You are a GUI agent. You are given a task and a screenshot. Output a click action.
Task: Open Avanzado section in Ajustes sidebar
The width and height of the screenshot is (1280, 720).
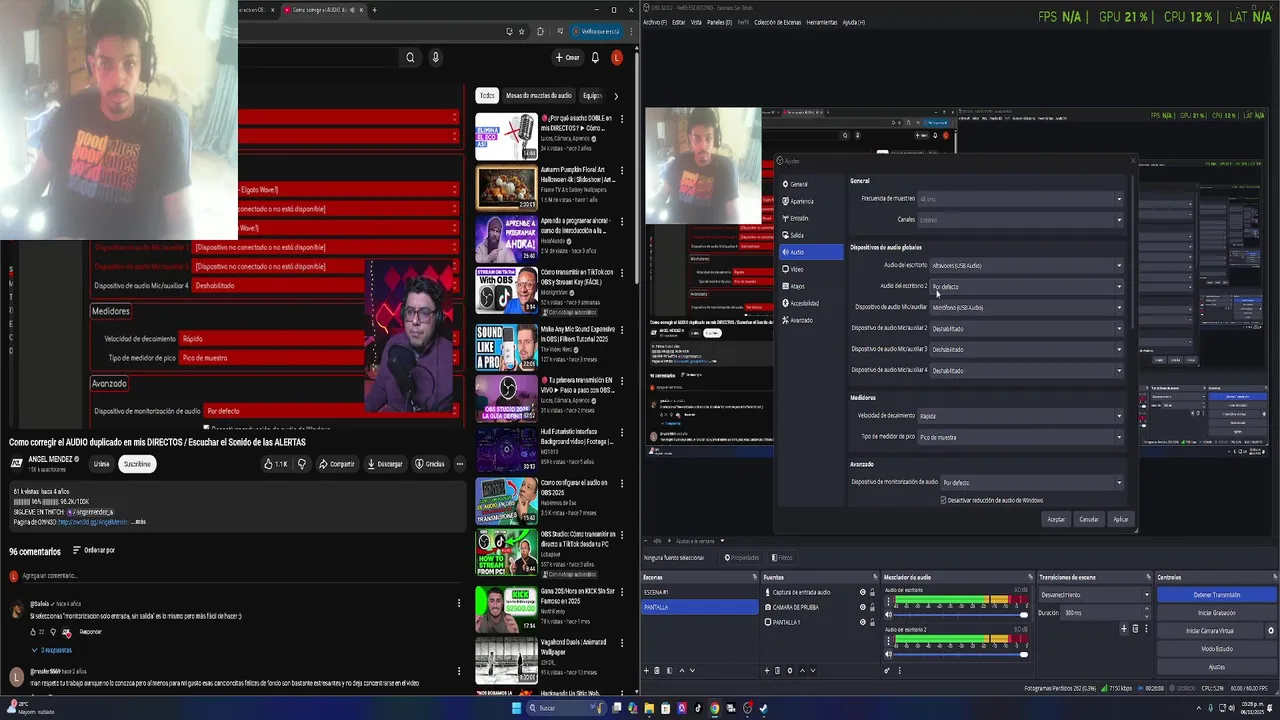pos(811,320)
